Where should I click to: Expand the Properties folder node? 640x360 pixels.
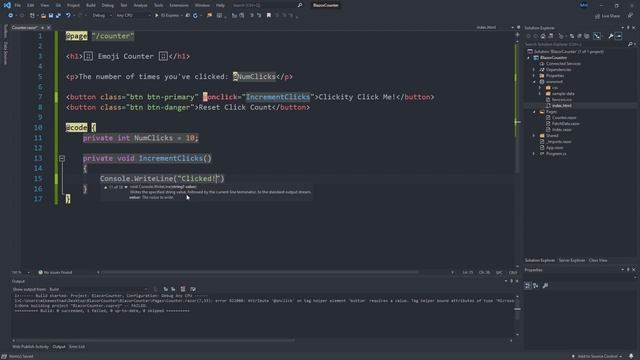(x=534, y=76)
